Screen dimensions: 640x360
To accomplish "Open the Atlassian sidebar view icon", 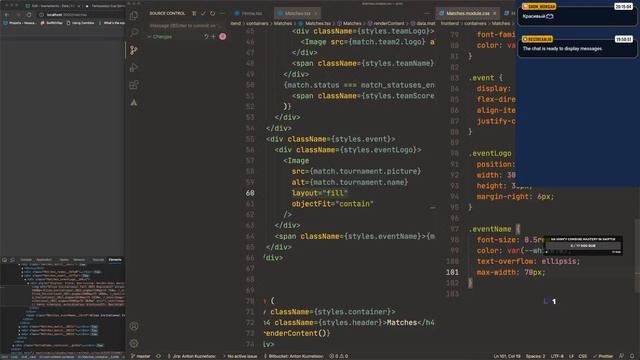I will pos(134,102).
